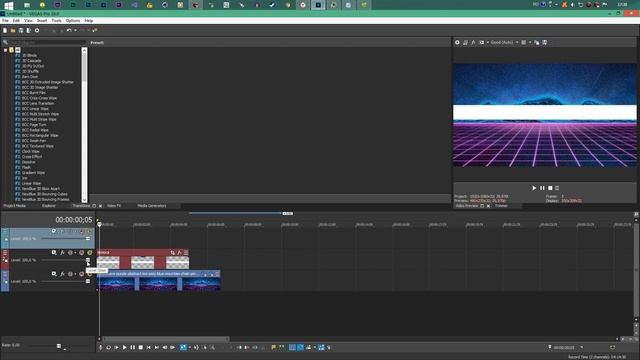
Task: Mute the red video track
Action: pos(82,253)
